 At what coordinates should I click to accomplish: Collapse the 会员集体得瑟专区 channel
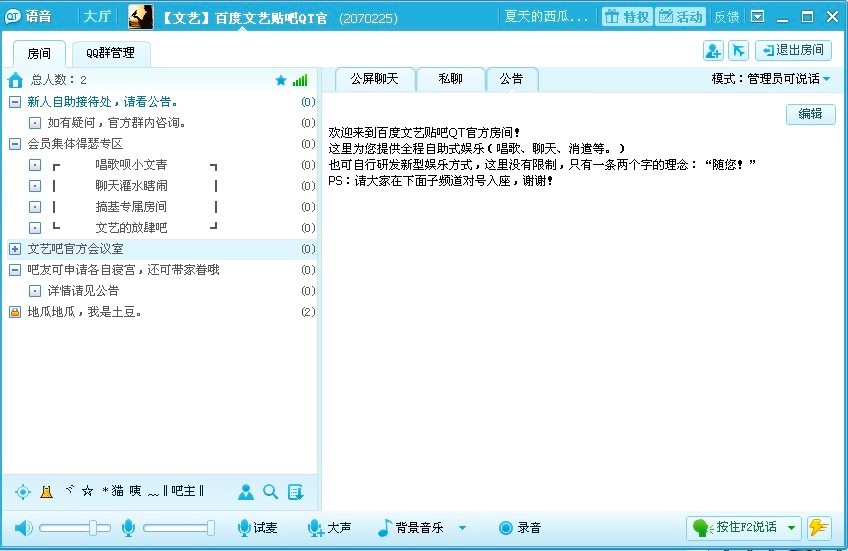(x=15, y=144)
